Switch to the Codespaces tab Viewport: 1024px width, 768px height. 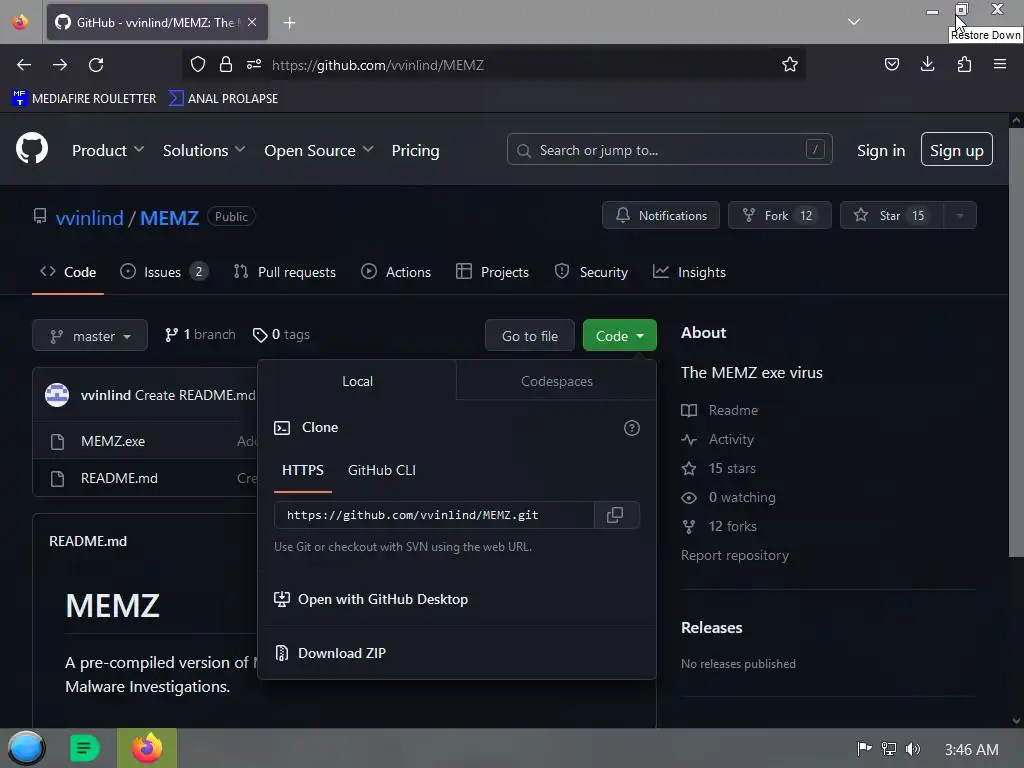(x=556, y=381)
